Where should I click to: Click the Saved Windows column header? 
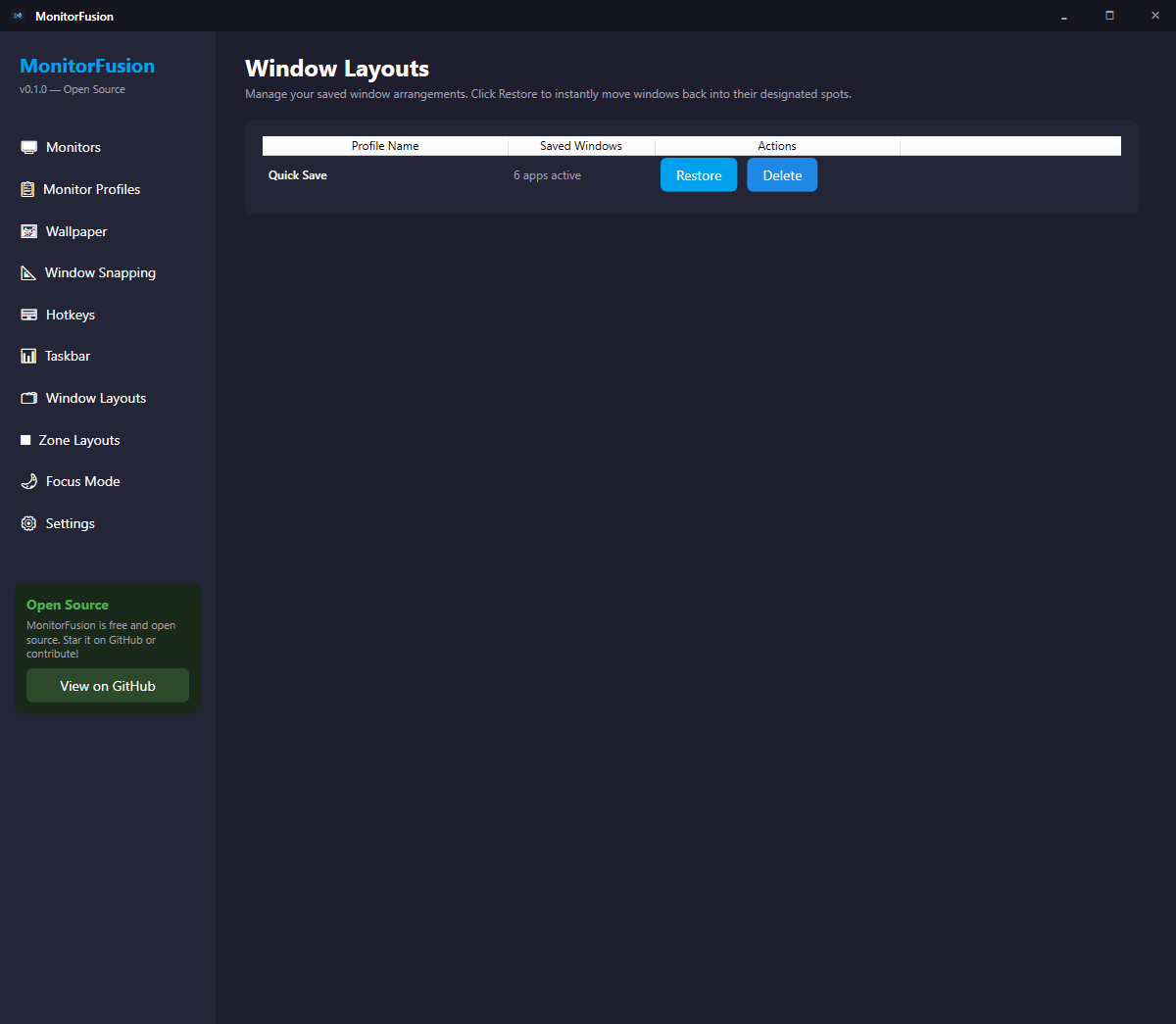tap(581, 146)
